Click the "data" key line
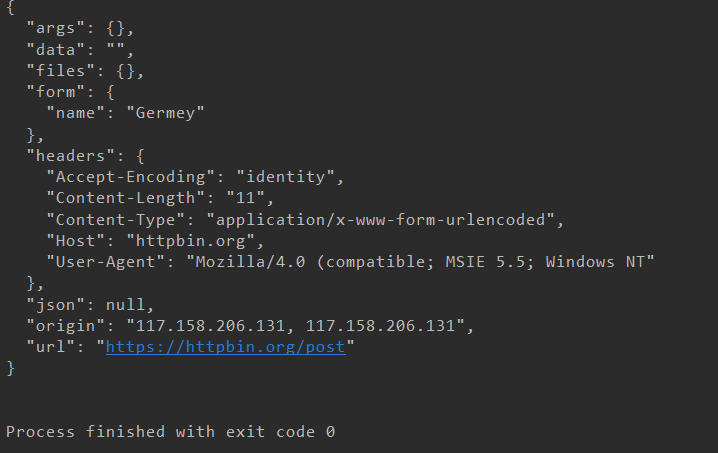The width and height of the screenshot is (718, 453). pos(80,49)
